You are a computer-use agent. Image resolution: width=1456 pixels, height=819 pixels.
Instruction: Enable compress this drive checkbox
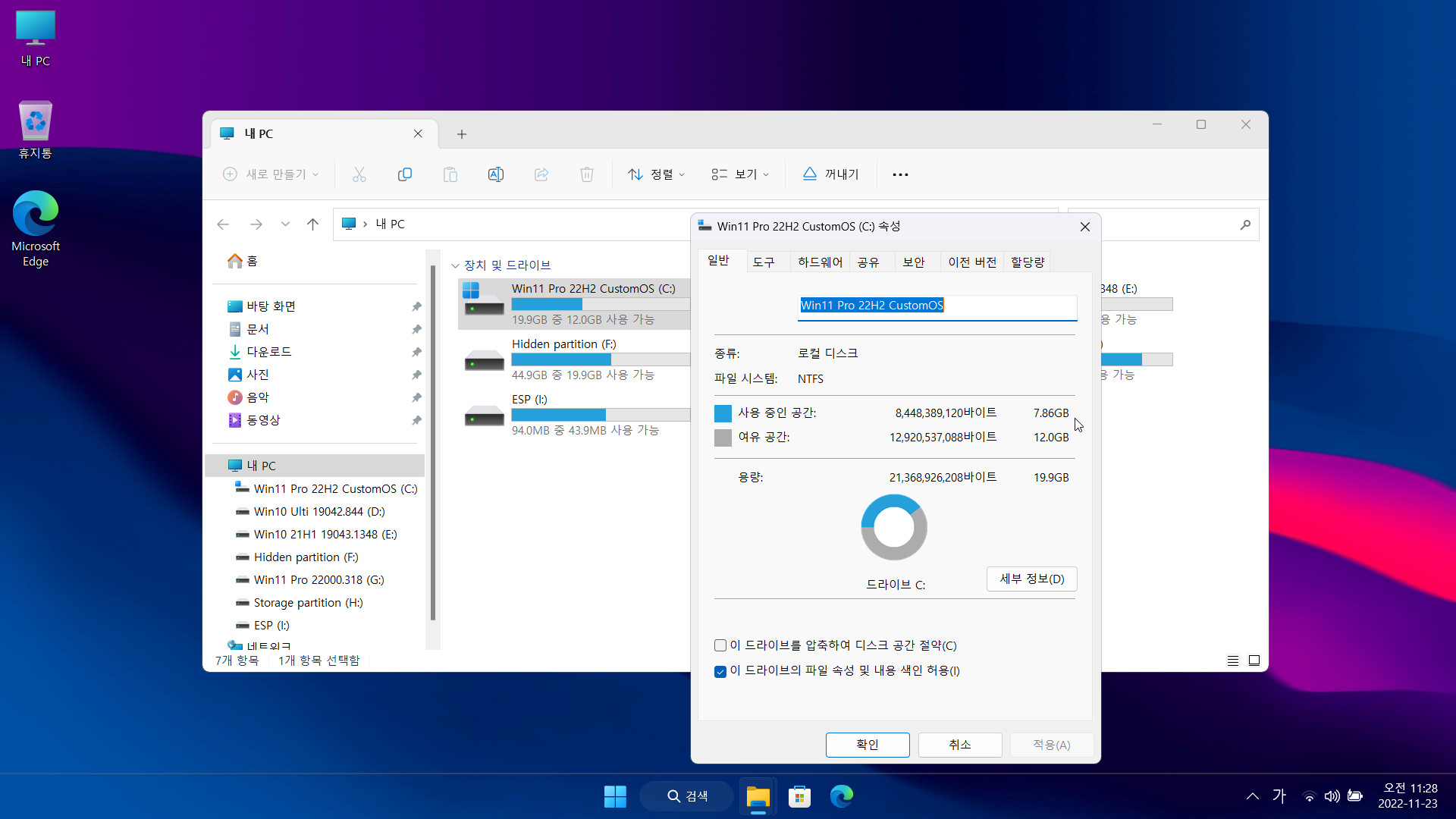[x=720, y=645]
